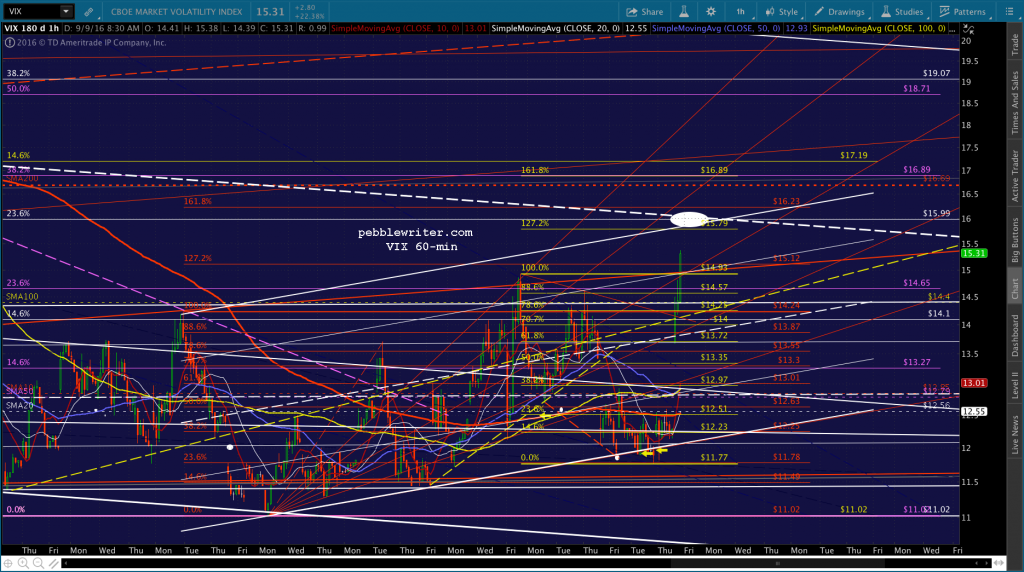1024x572 pixels.
Task: Click the symbol link chain icon
Action: [x=89, y=12]
